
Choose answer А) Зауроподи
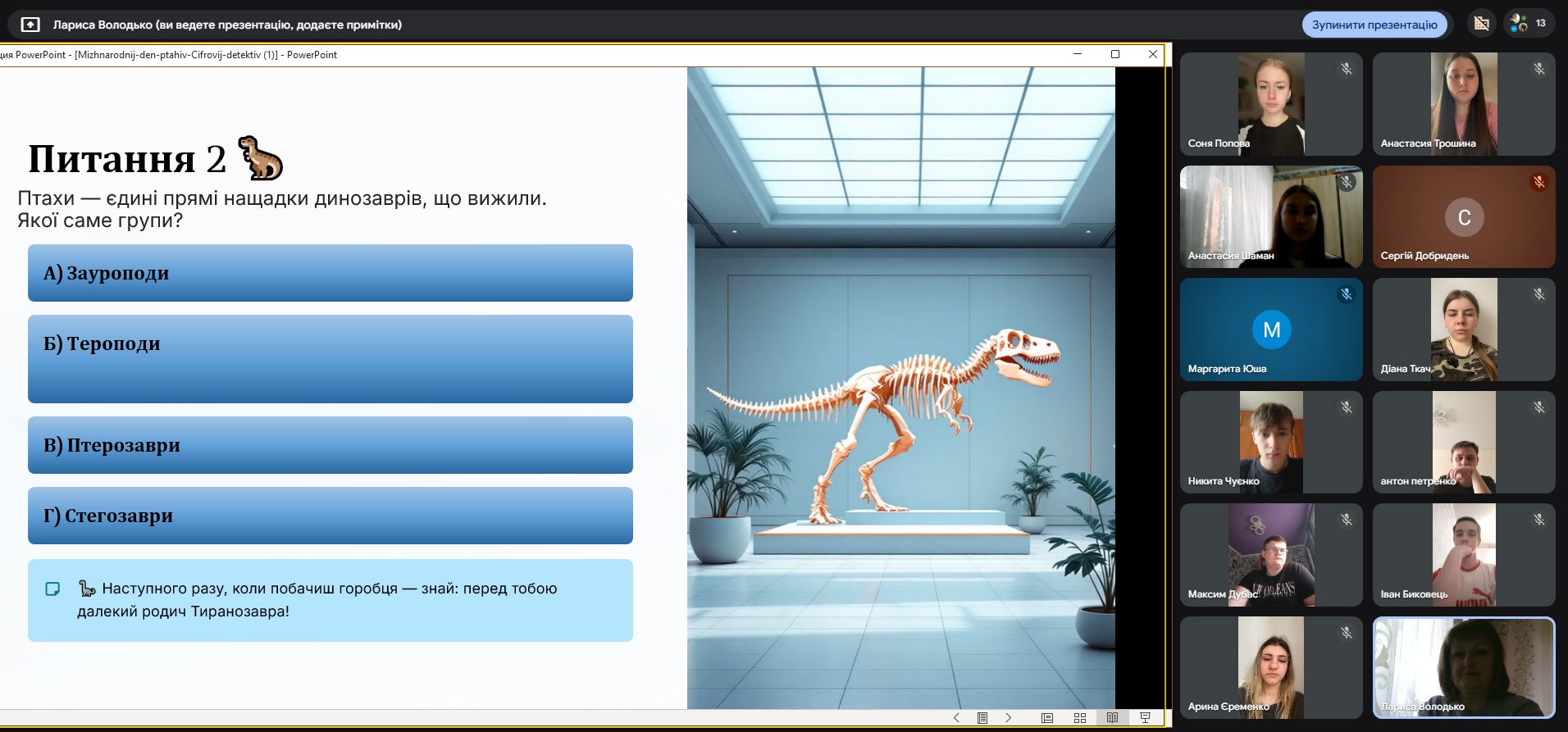[330, 273]
